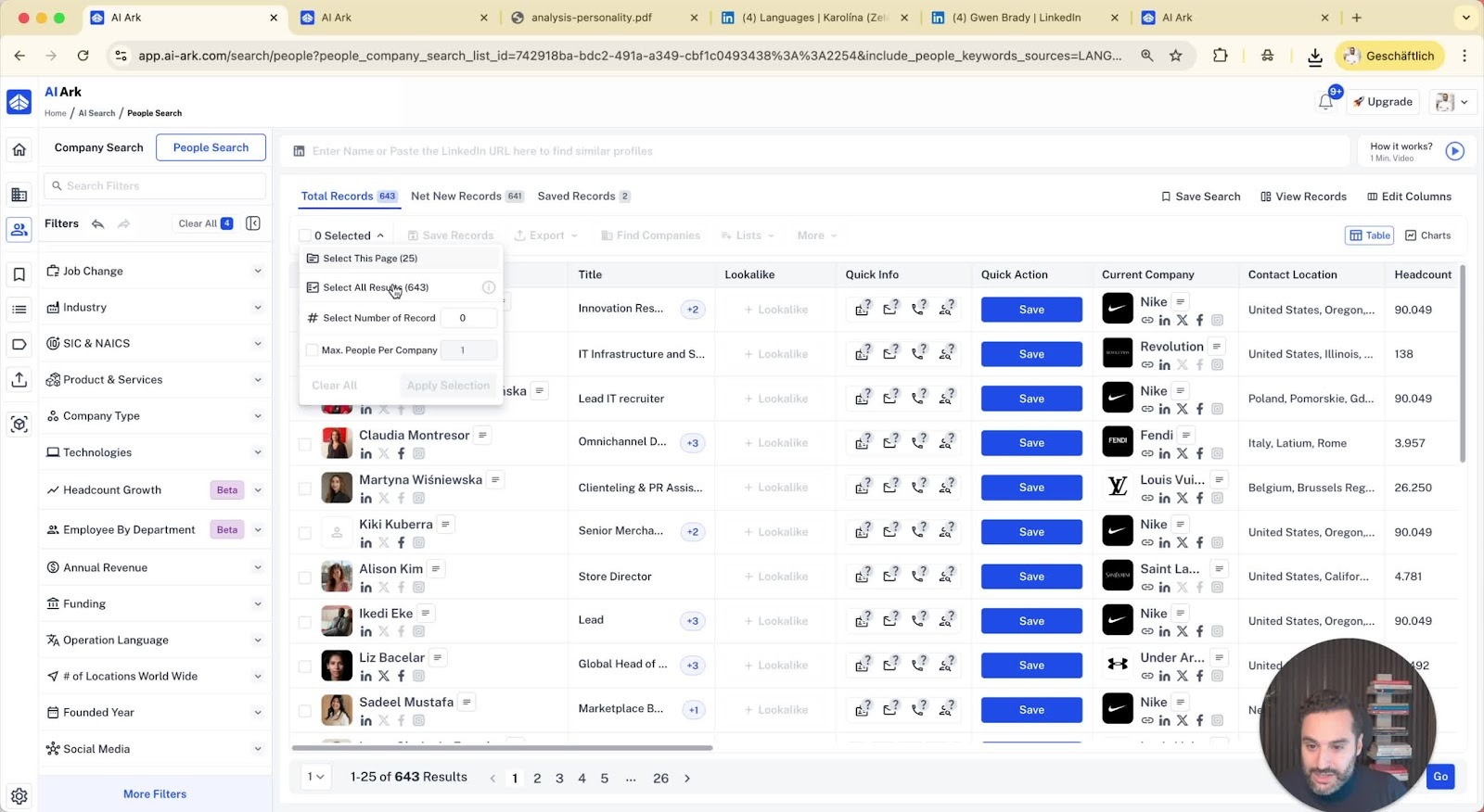
Task: Click the undo filter arrow icon
Action: (x=97, y=223)
